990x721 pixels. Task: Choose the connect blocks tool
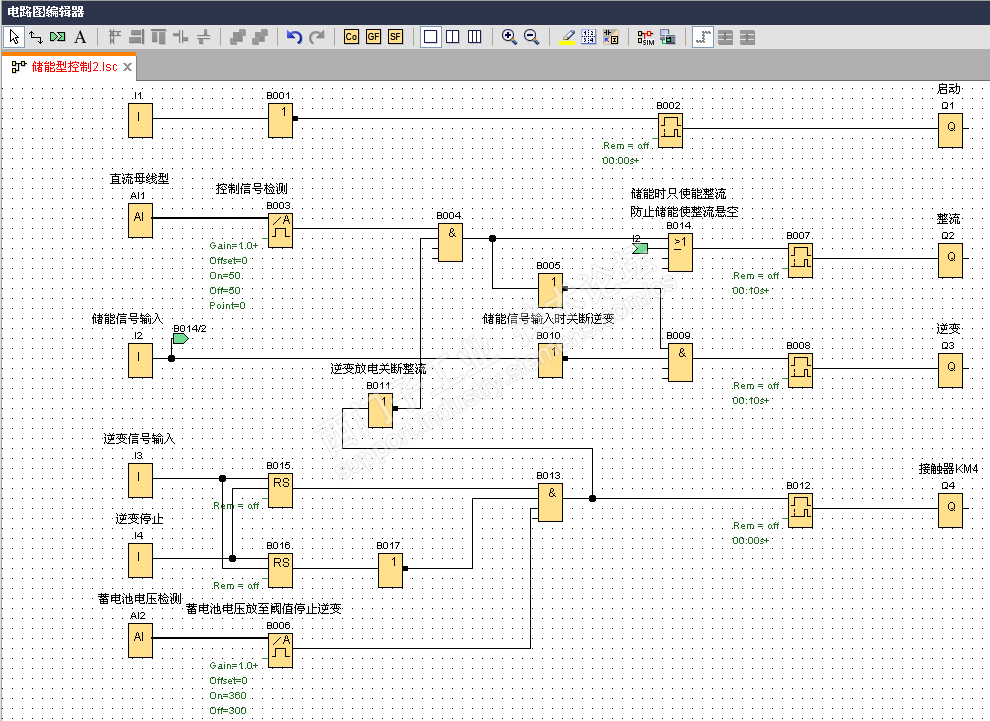(36, 37)
